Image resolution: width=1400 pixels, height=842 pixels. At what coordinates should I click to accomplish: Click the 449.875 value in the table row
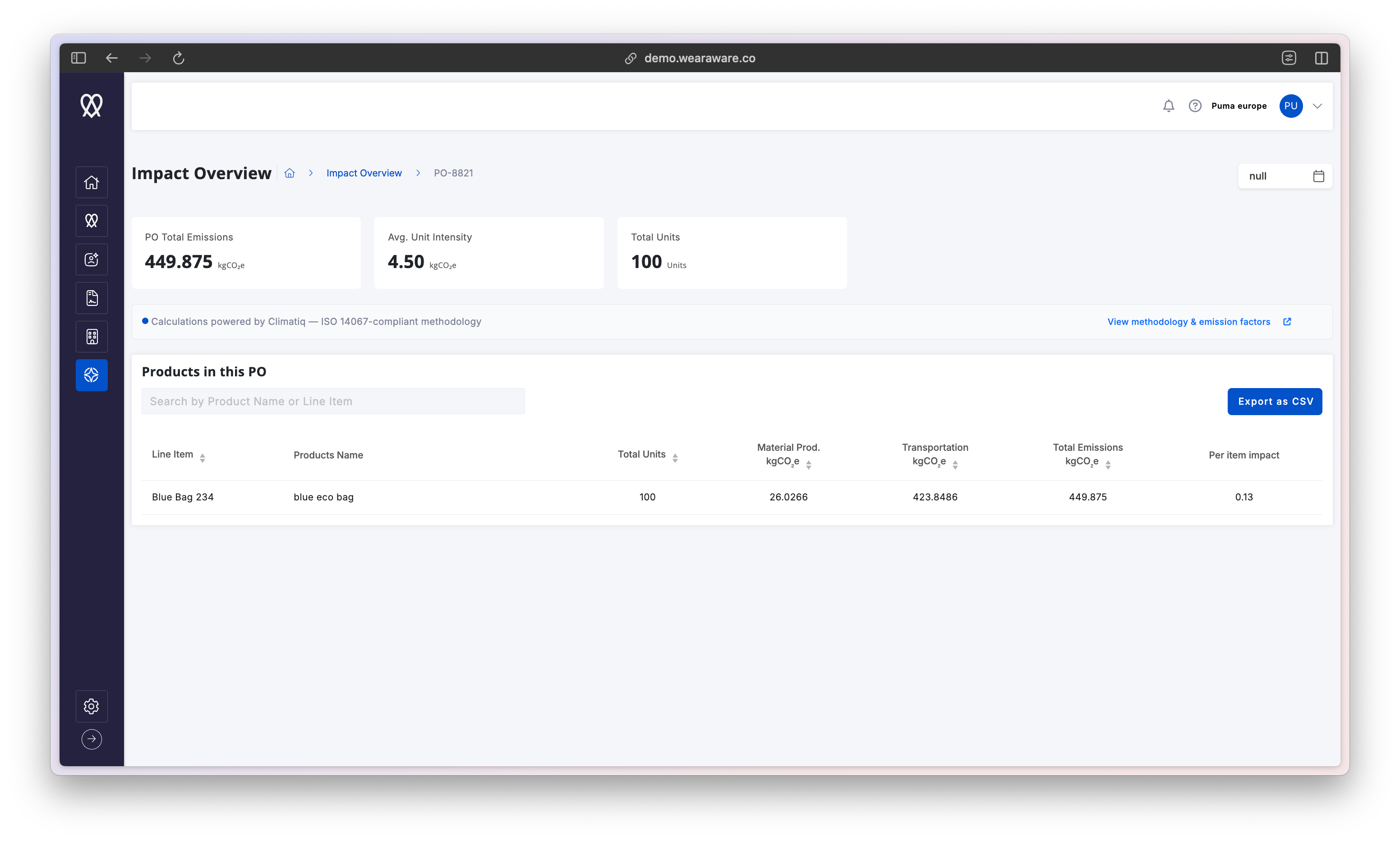(1087, 497)
